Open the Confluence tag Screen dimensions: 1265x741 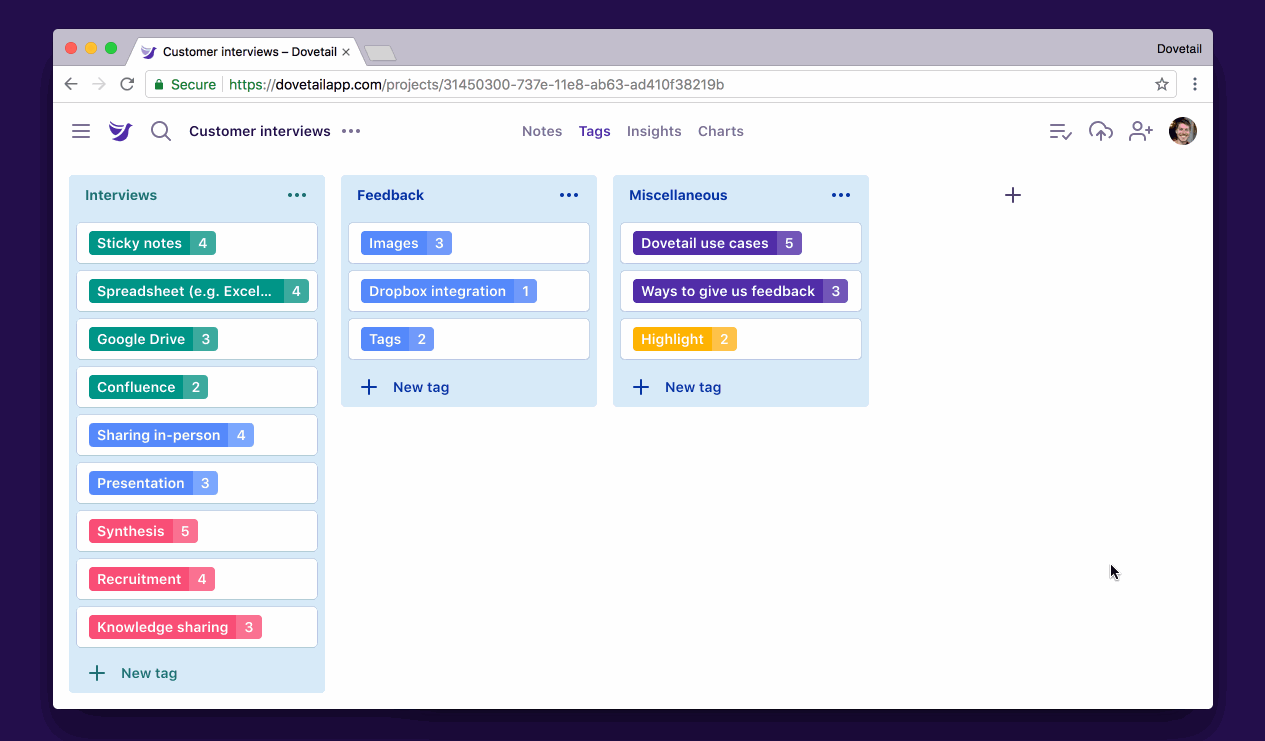pos(148,387)
